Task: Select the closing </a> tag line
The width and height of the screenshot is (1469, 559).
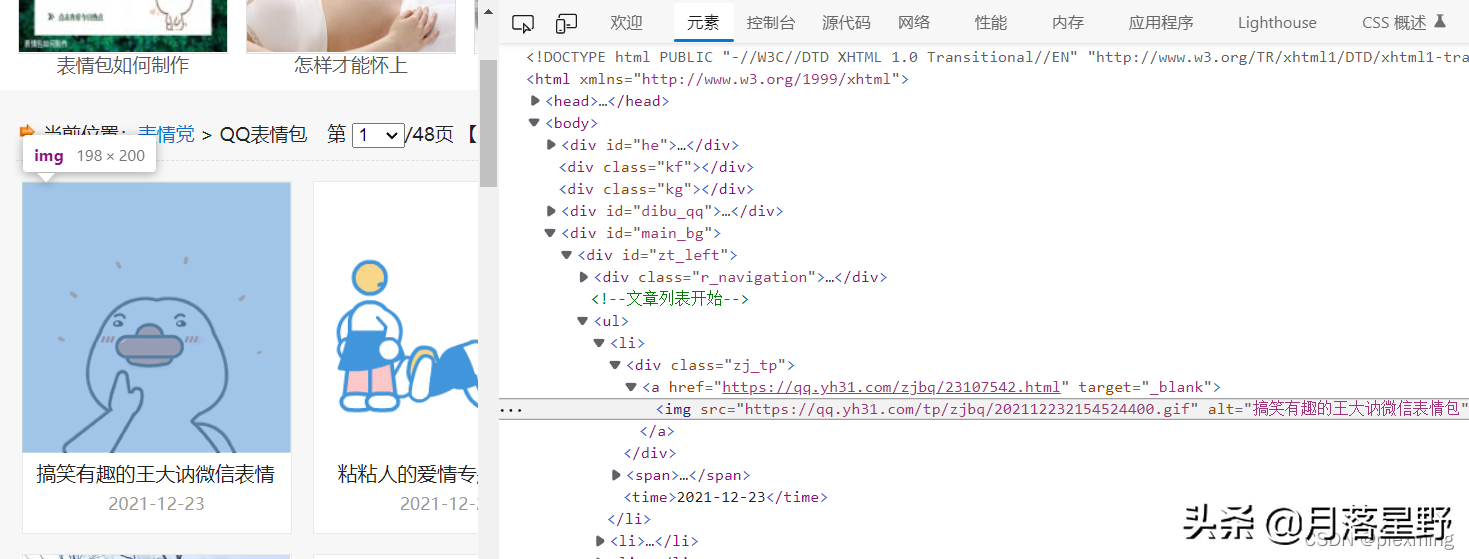Action: tap(657, 431)
